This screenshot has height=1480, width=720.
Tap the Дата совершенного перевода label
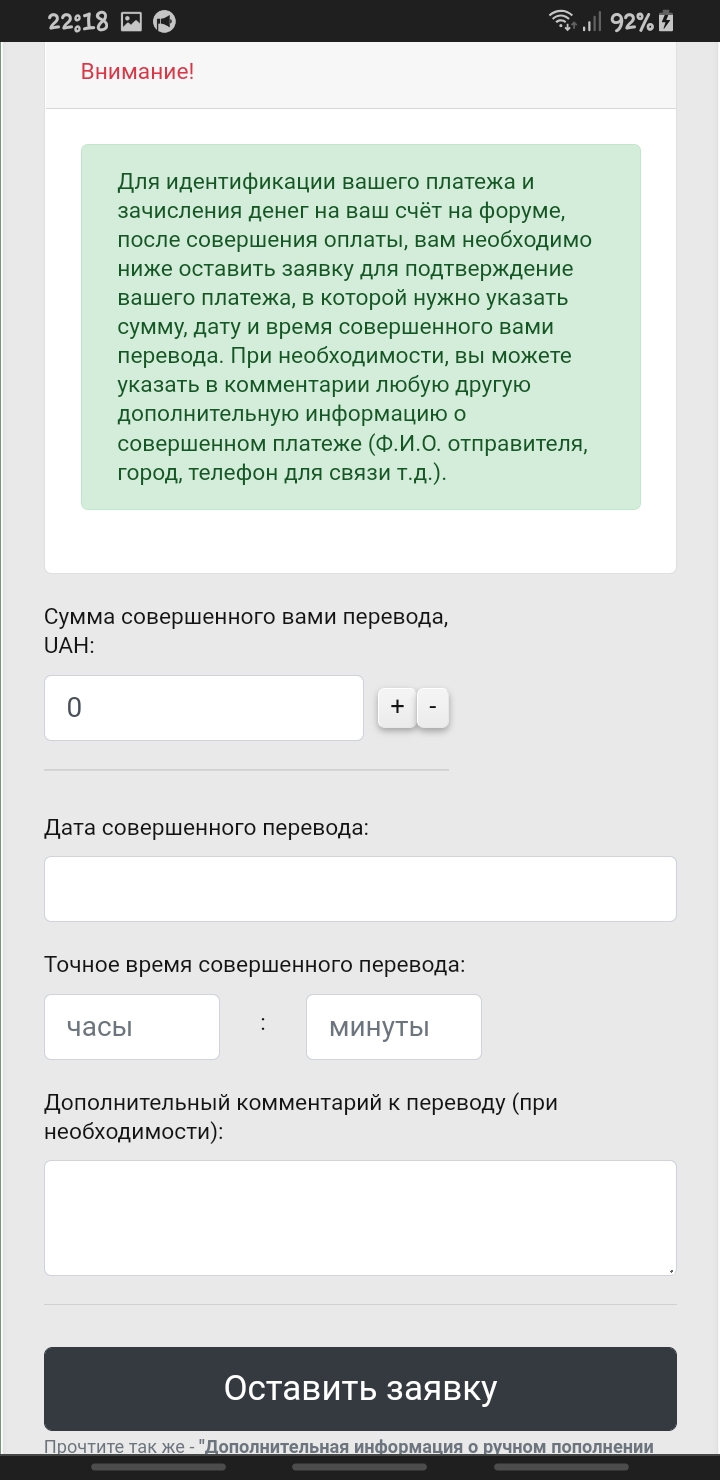(206, 828)
